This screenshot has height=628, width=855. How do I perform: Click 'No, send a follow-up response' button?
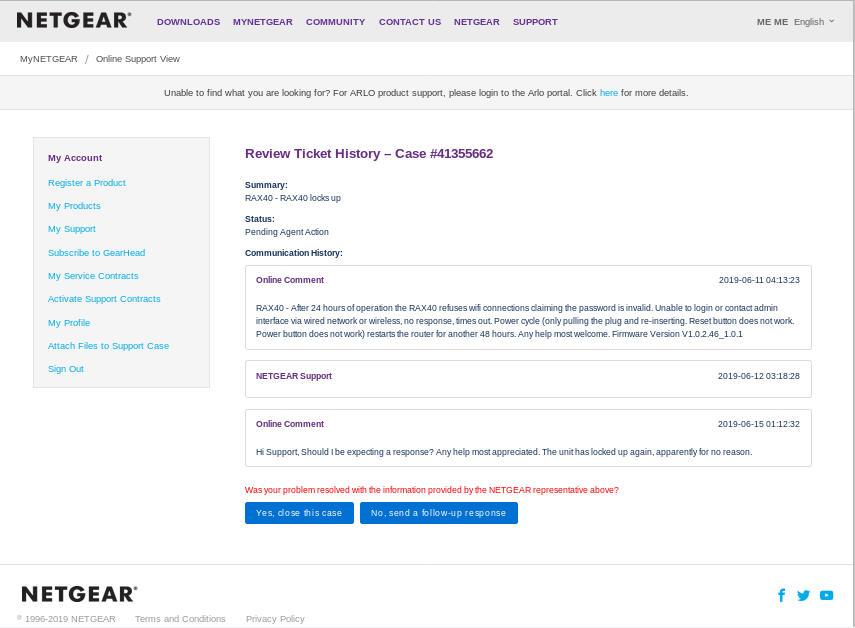click(438, 513)
